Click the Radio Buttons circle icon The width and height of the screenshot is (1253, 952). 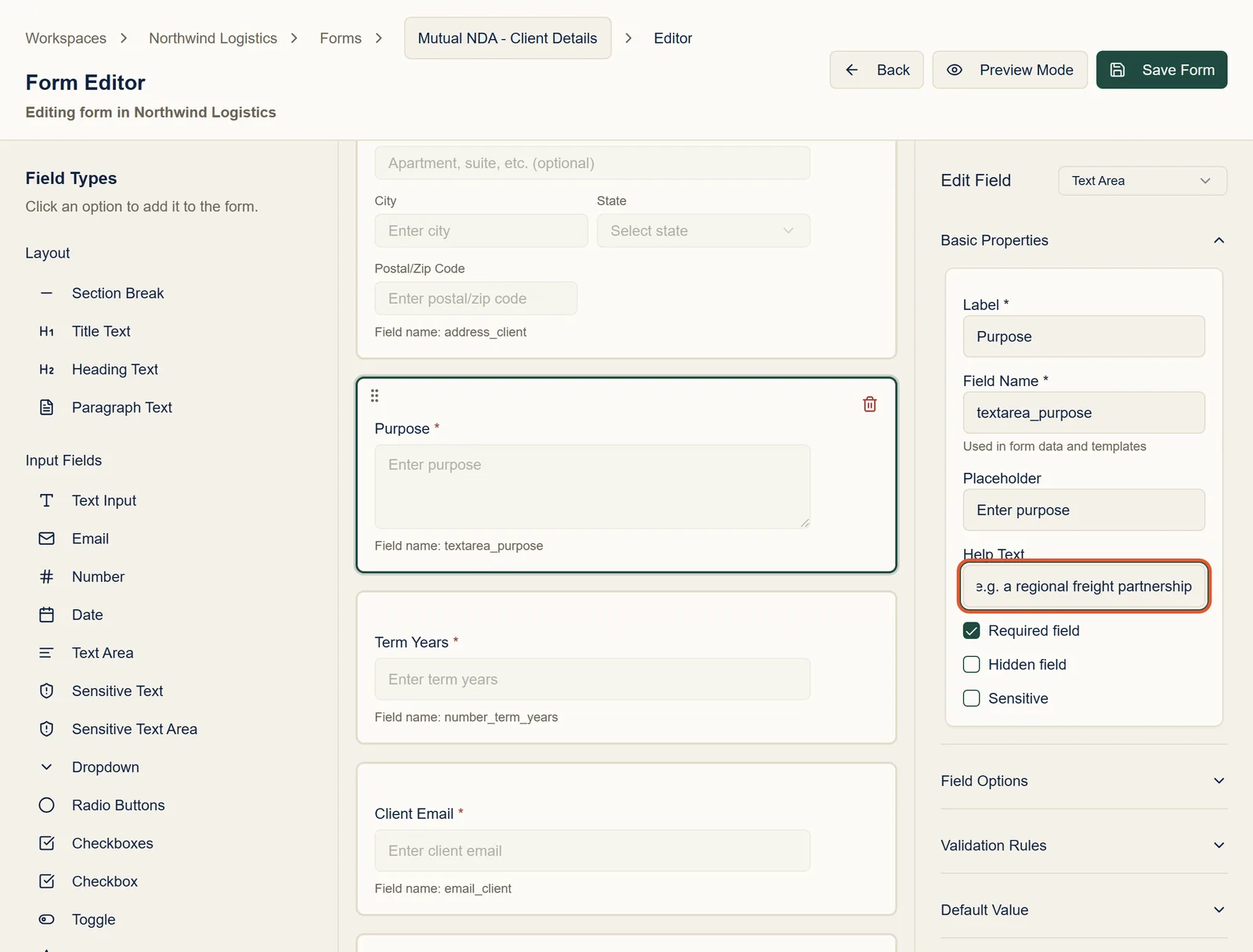pyautogui.click(x=47, y=805)
